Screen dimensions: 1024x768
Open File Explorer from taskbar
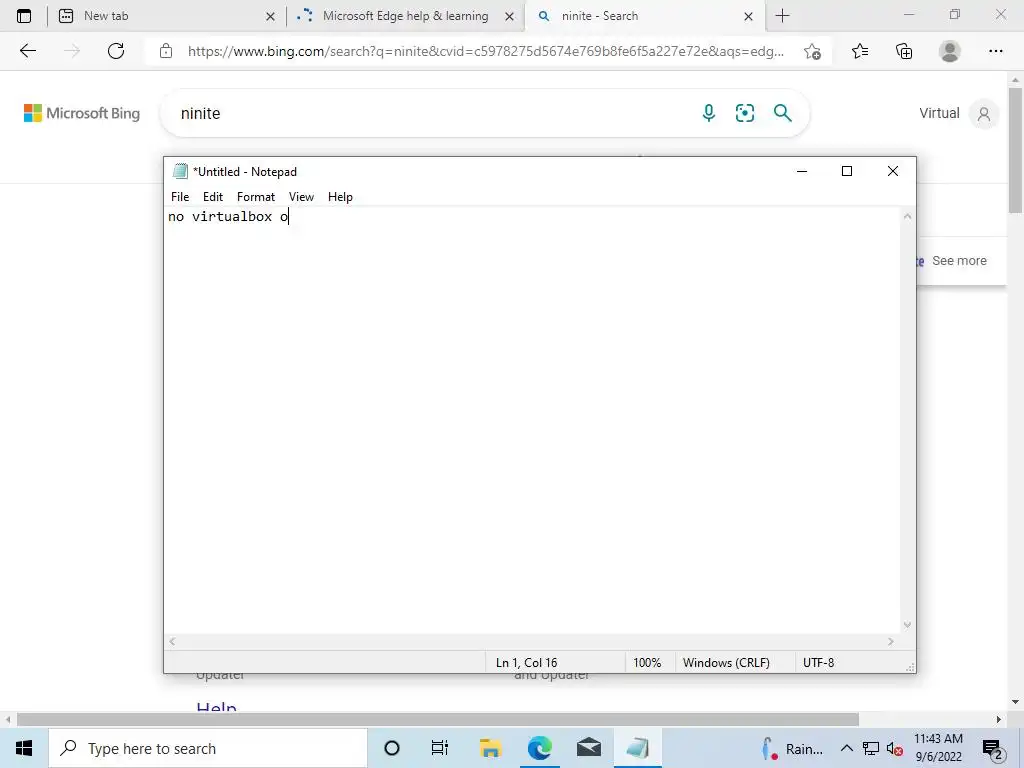point(490,748)
